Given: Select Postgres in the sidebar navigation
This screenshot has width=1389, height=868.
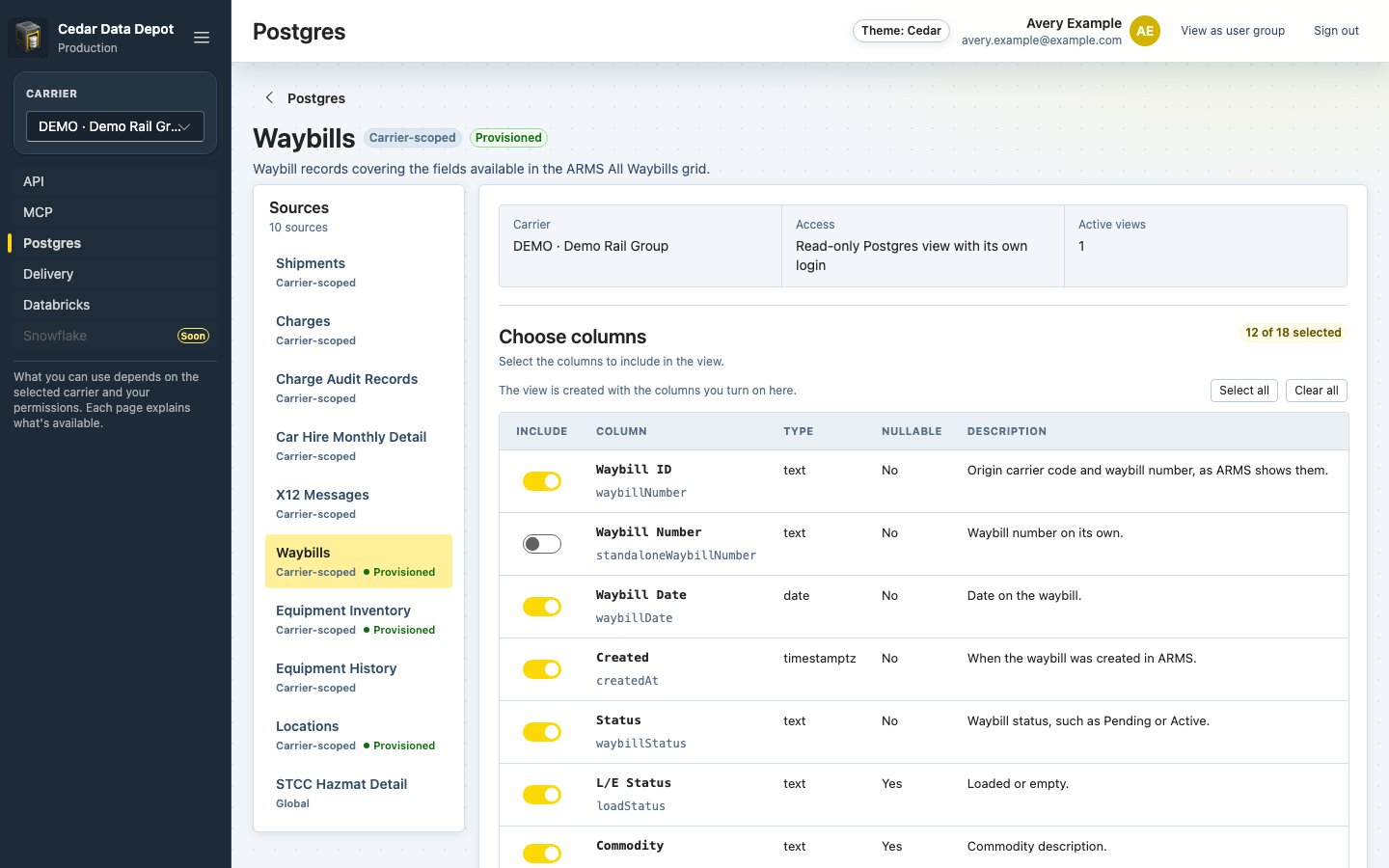Looking at the screenshot, I should [116, 243].
